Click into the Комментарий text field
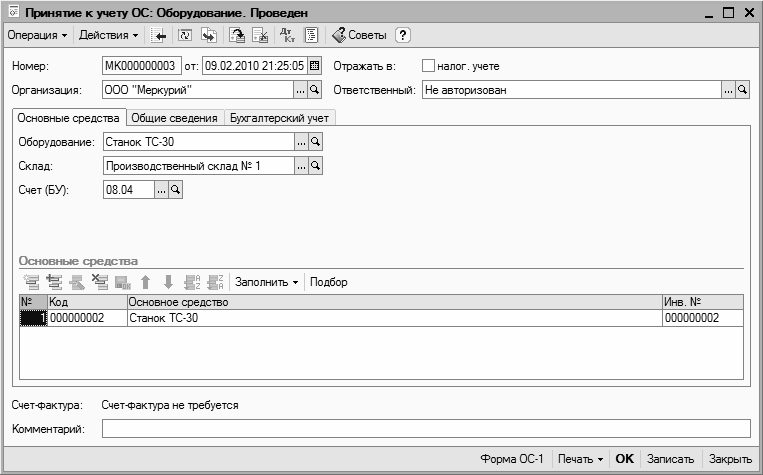 click(425, 429)
